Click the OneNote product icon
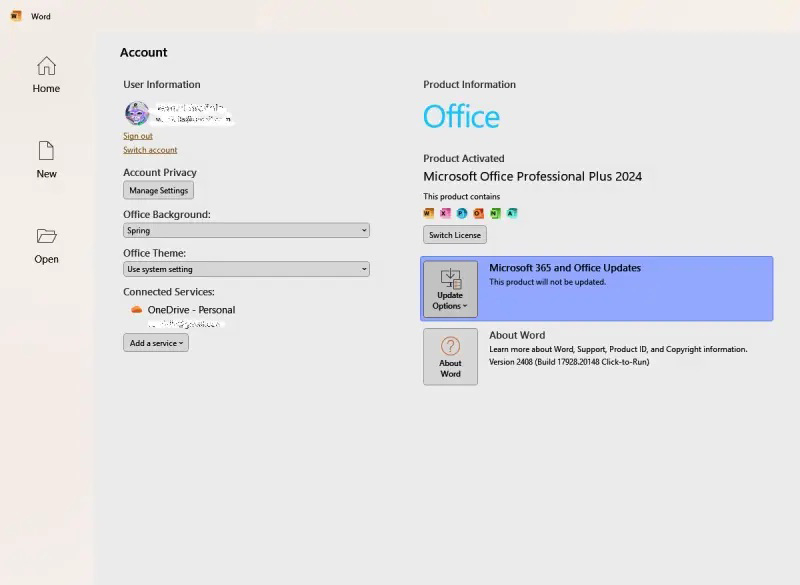 [495, 213]
